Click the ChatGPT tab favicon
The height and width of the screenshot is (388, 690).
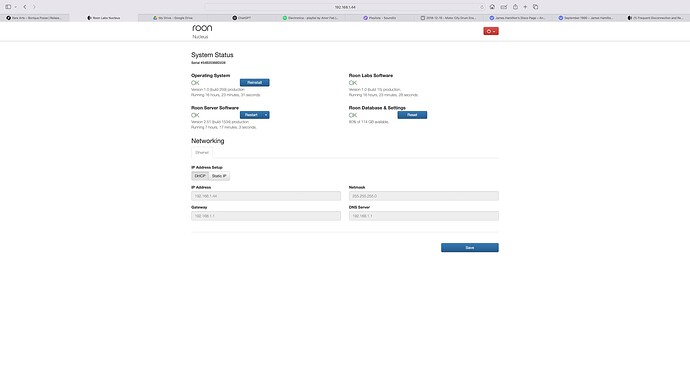pos(235,18)
